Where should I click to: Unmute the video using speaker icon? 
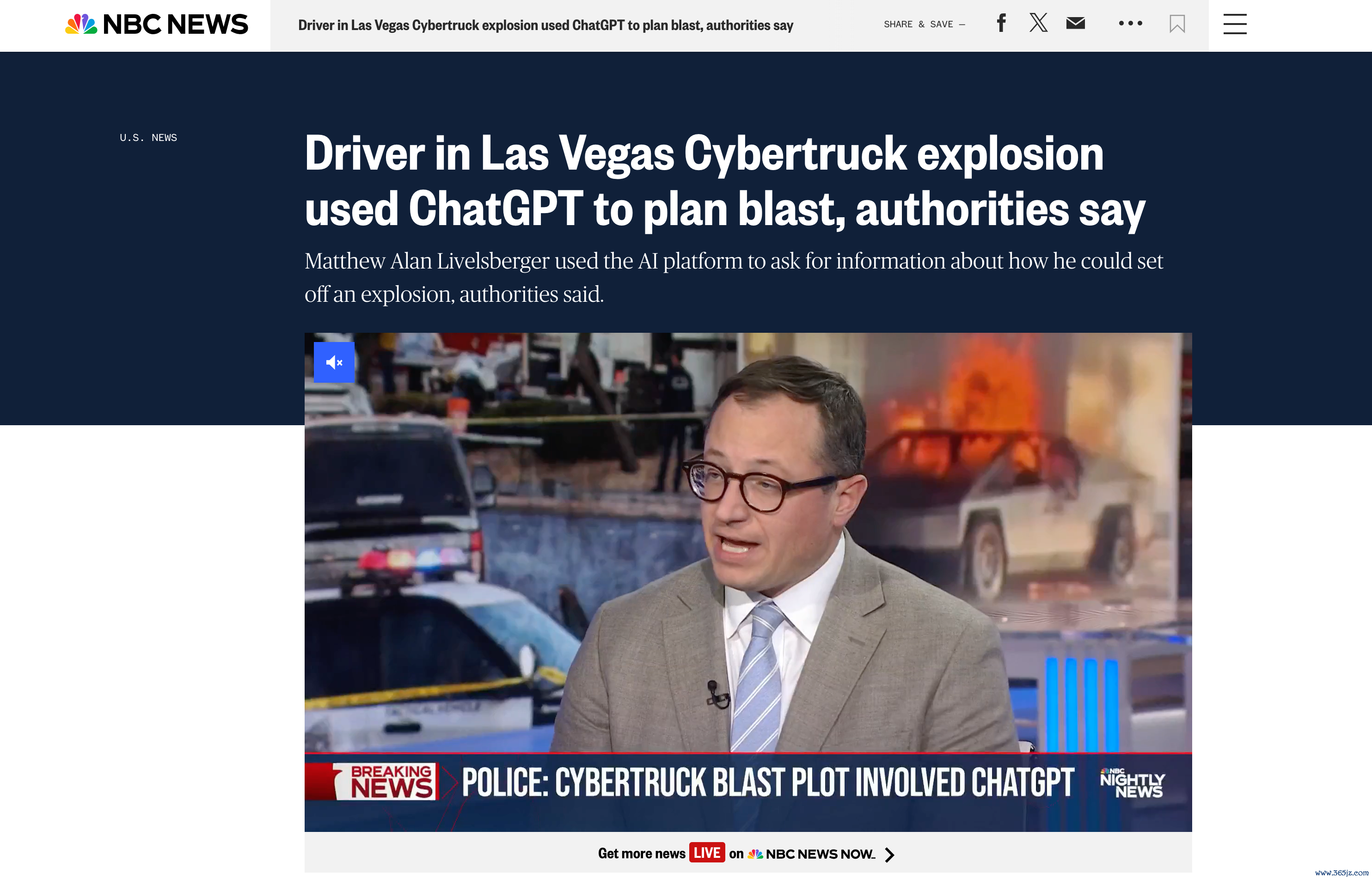point(334,362)
